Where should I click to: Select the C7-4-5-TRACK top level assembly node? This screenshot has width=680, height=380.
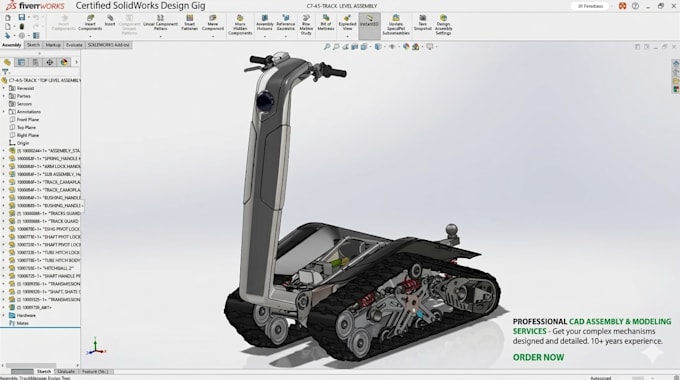(x=41, y=80)
